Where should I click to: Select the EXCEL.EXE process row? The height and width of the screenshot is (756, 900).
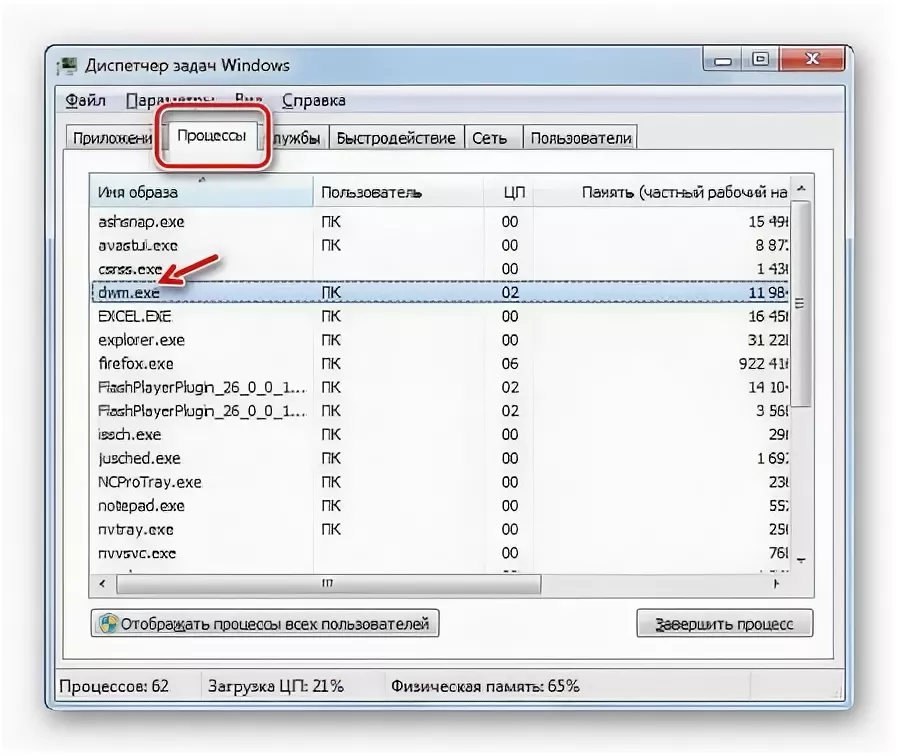coord(440,316)
